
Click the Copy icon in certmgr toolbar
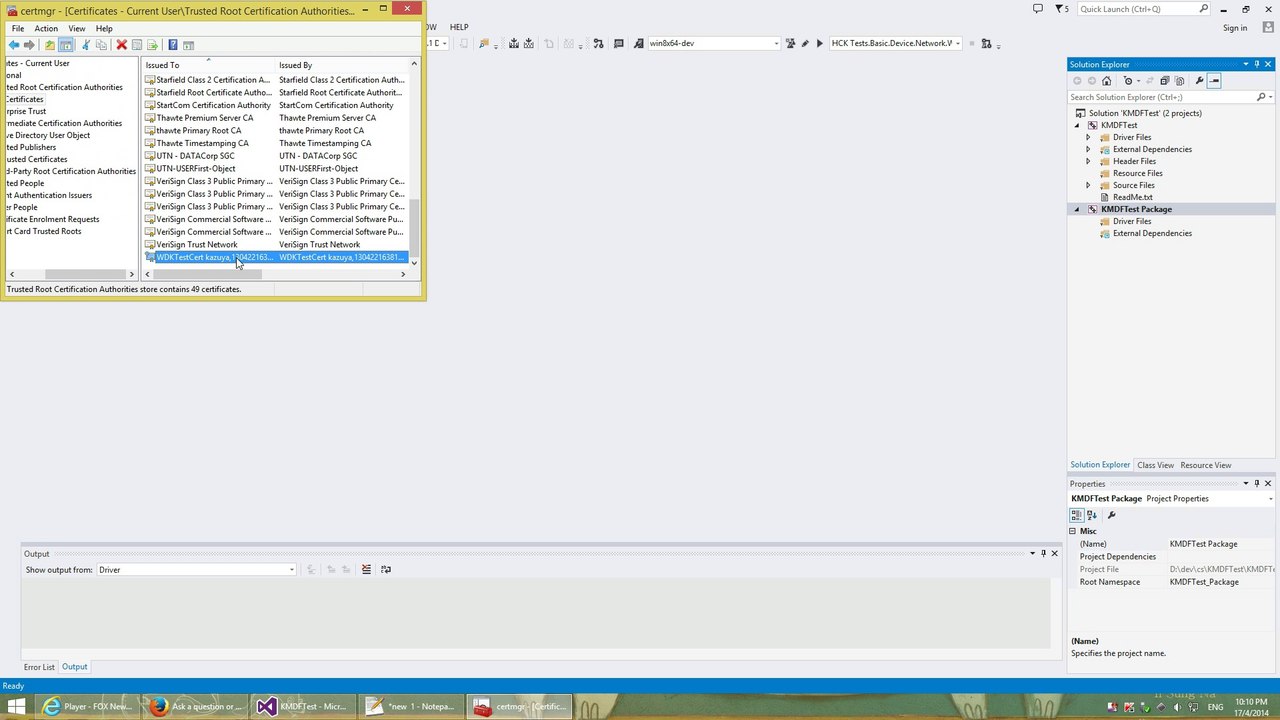tap(101, 45)
